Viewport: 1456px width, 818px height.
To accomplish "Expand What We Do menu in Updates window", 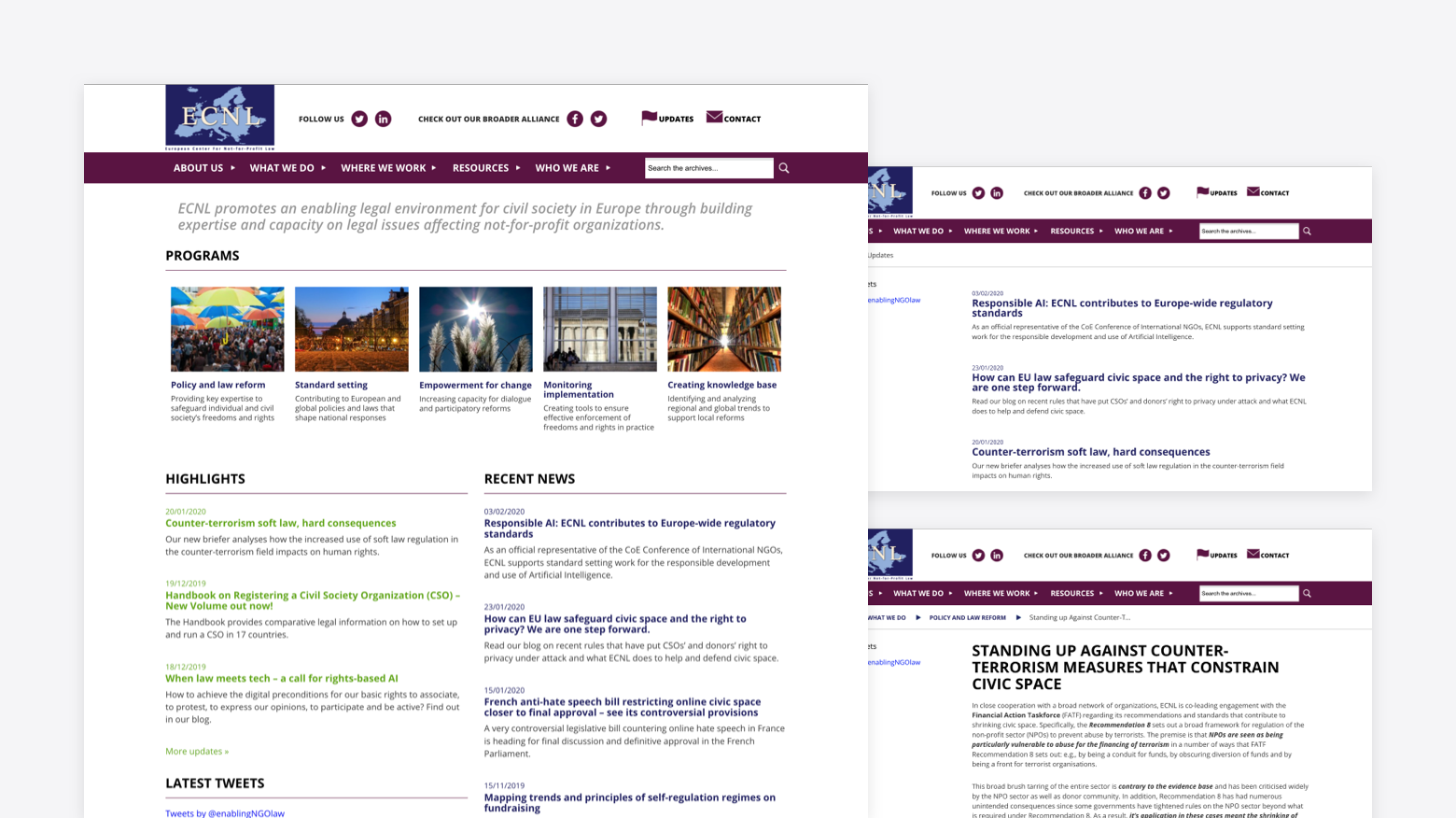I will pos(923,231).
